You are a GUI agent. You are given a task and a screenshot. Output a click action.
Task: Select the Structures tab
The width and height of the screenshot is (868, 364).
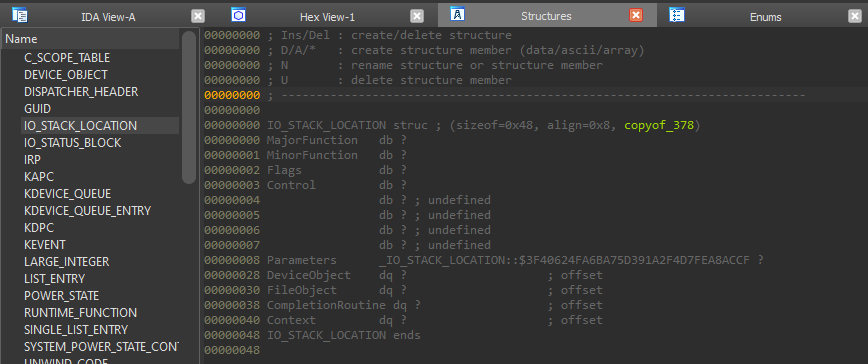click(x=546, y=16)
